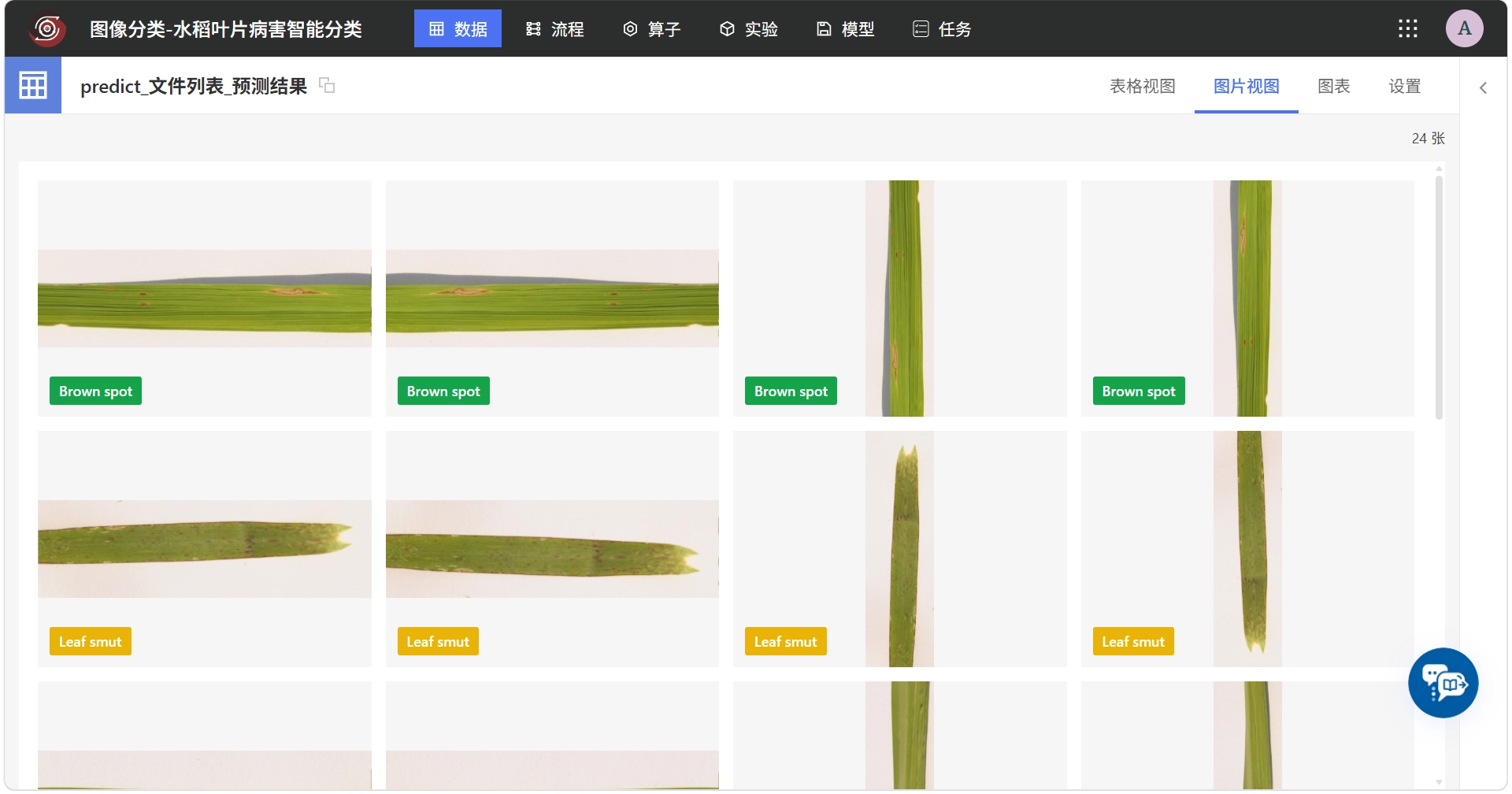This screenshot has height=794, width=1512.
Task: Click the scrollbar down arrow
Action: (1439, 782)
